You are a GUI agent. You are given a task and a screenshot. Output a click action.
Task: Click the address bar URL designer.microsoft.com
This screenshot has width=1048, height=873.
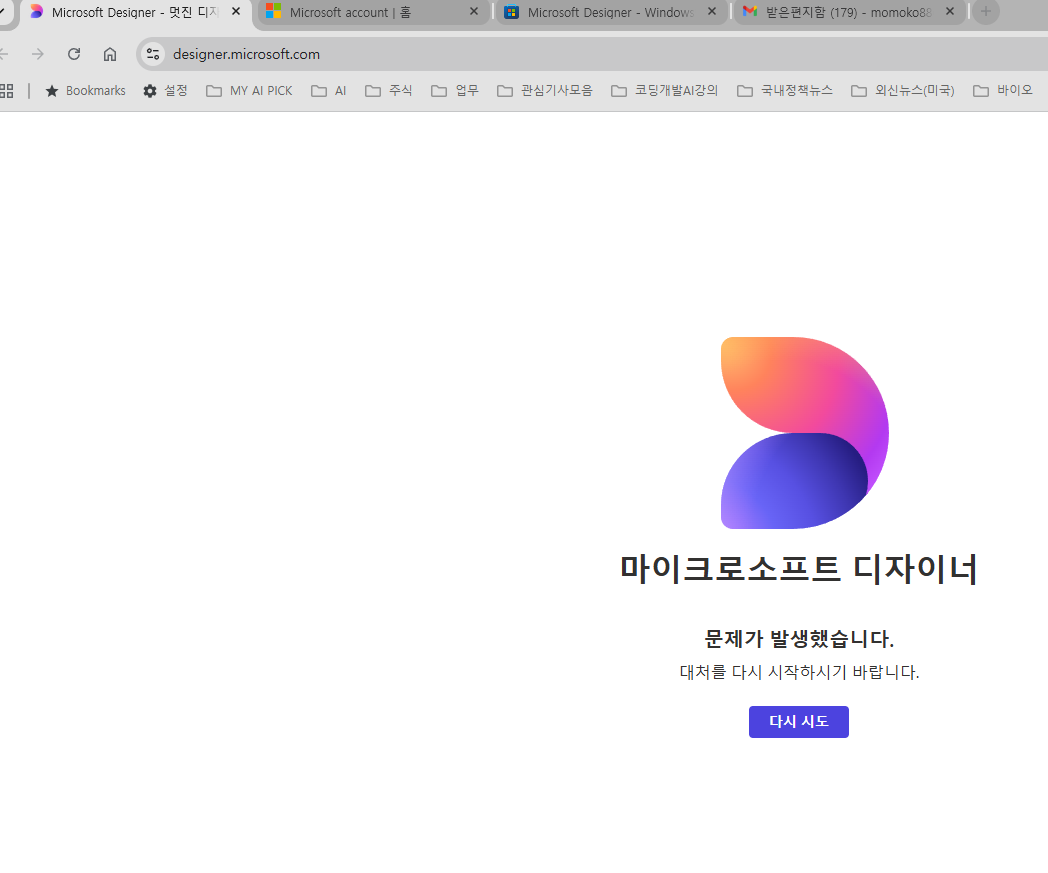click(246, 54)
